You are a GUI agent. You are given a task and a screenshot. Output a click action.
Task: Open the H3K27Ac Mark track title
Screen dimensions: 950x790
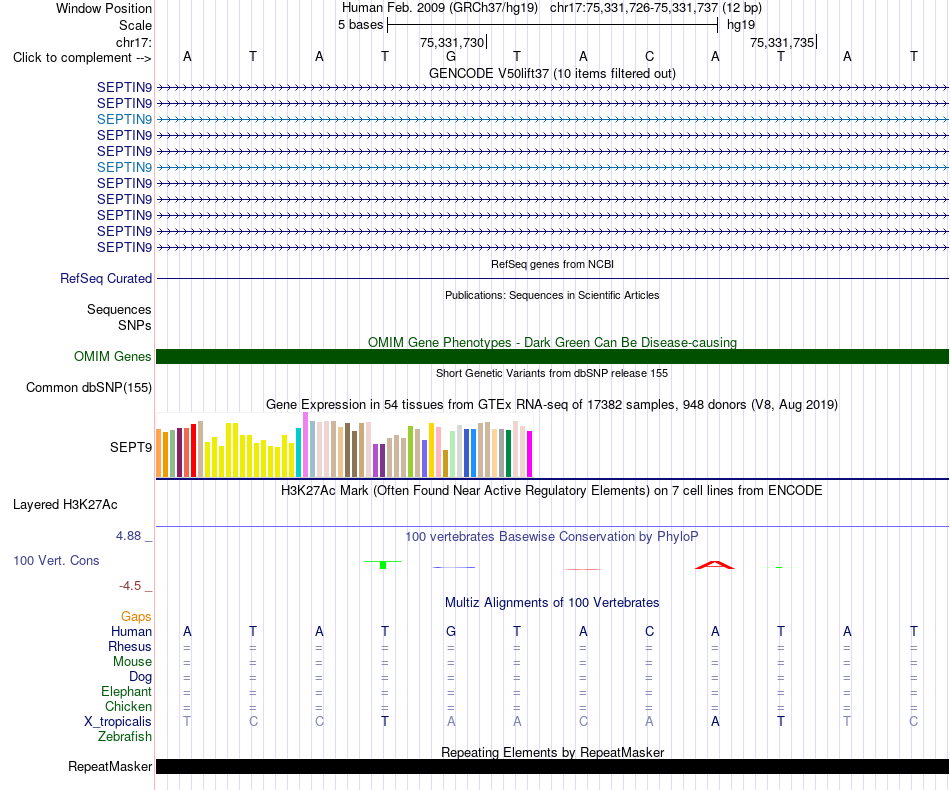click(552, 491)
